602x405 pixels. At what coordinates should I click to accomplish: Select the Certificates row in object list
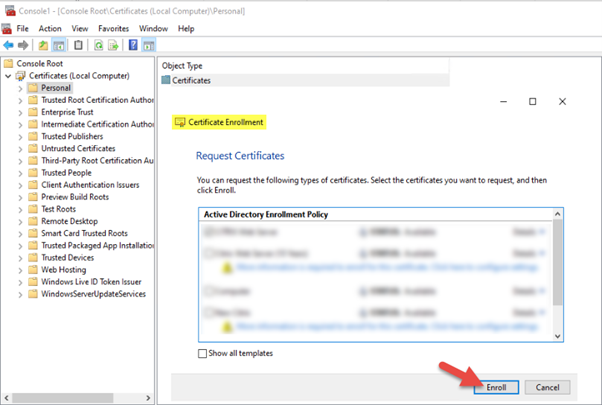[305, 80]
